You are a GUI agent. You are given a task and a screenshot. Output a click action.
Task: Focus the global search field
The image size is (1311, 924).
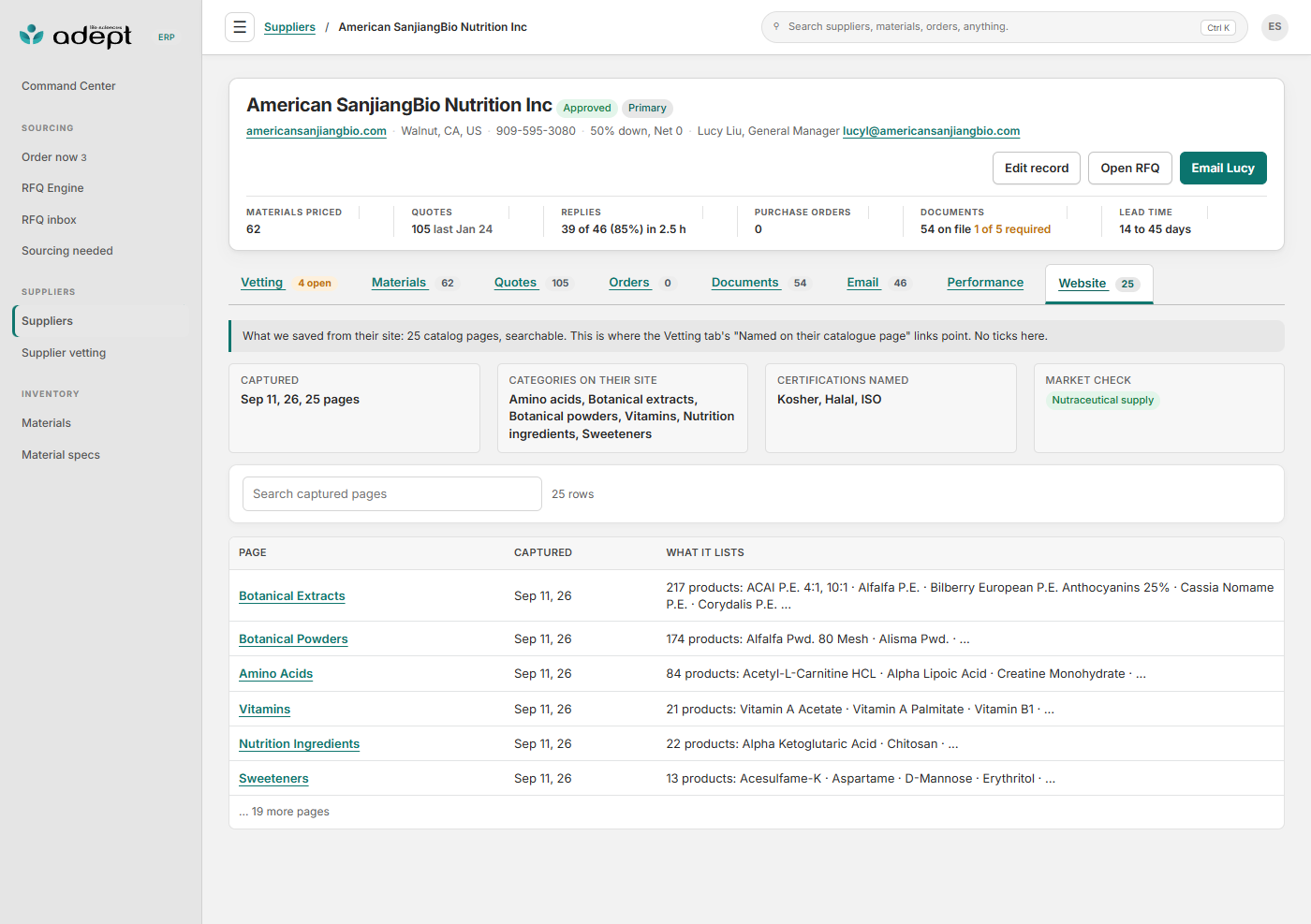click(1004, 27)
